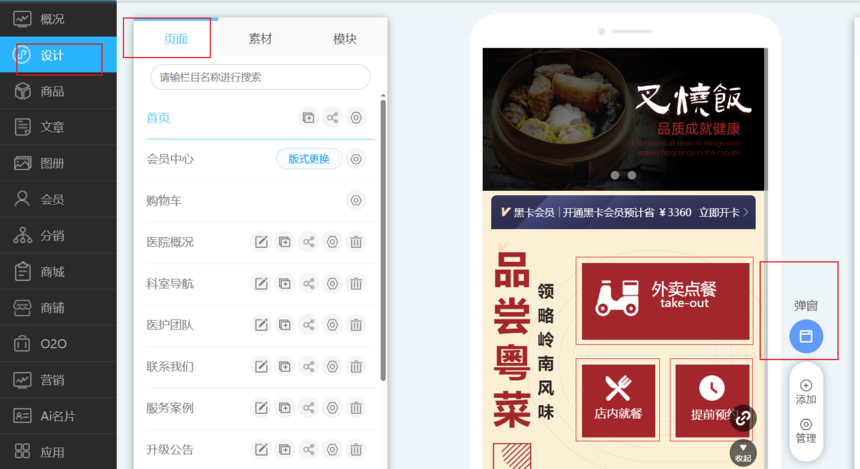Focus the 请输栏目名称进行搜索 search field
The height and width of the screenshot is (469, 860).
click(260, 77)
